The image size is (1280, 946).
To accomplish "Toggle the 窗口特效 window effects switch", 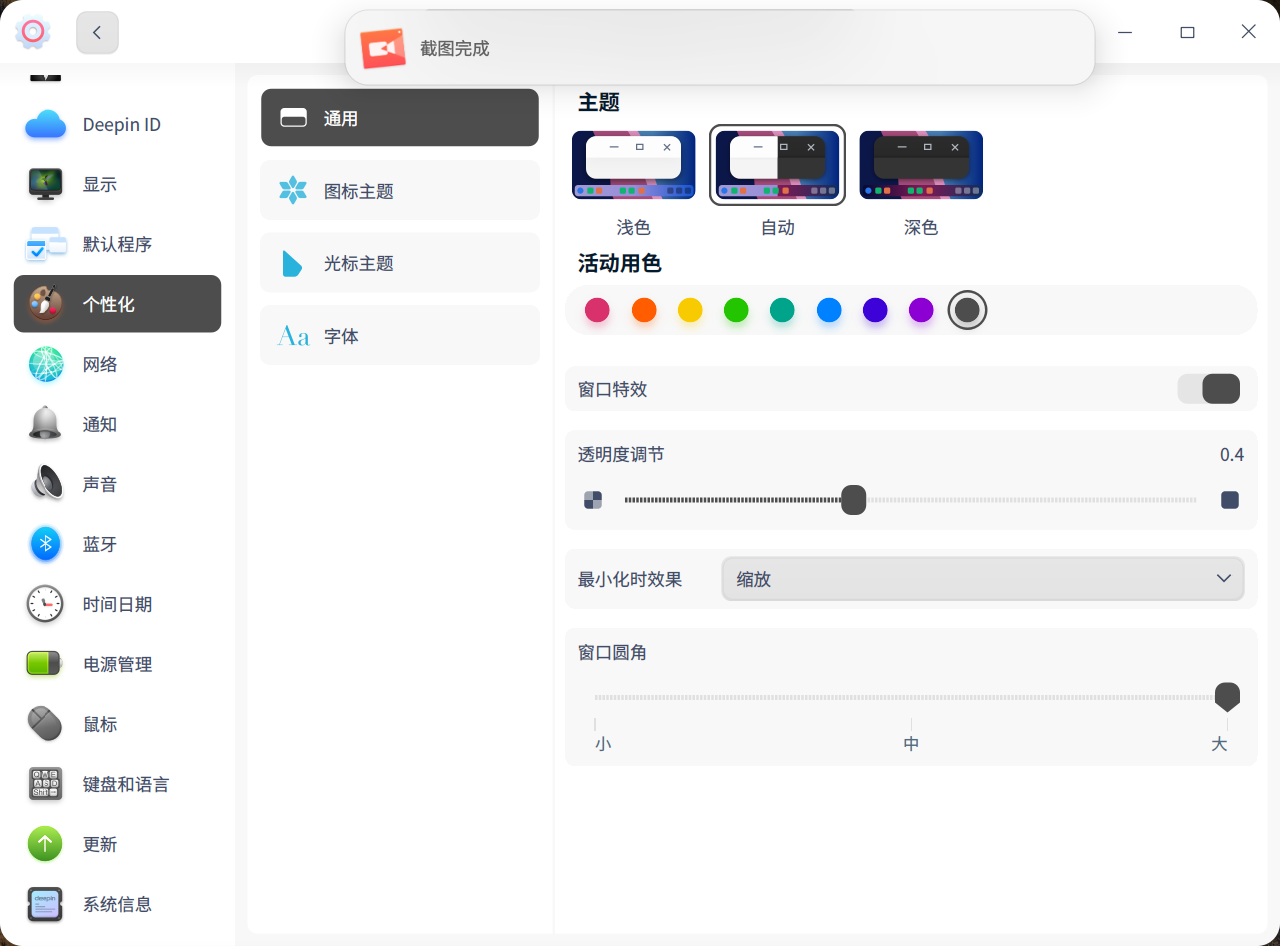I will pos(1209,389).
